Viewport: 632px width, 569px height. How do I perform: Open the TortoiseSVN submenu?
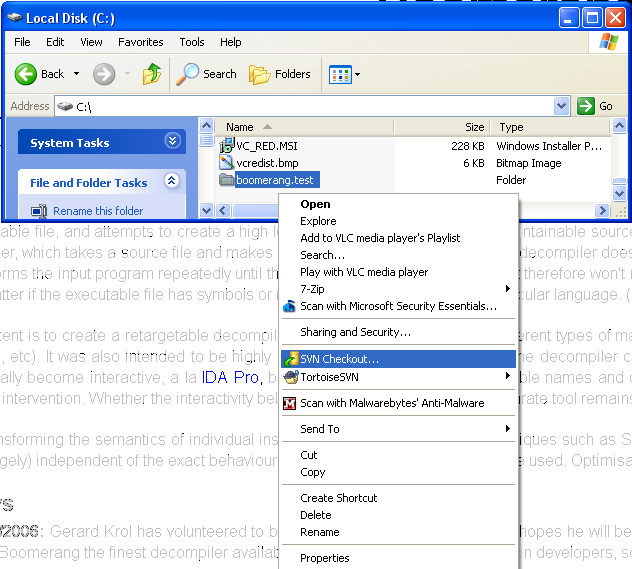pyautogui.click(x=328, y=377)
